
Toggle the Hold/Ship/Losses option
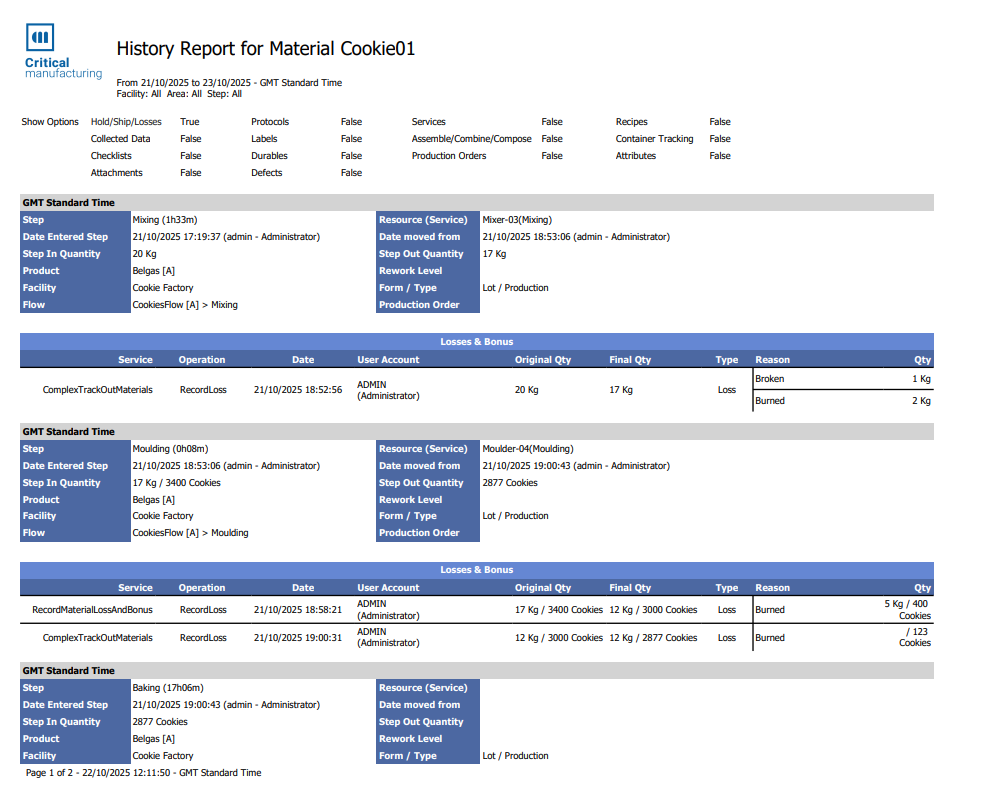124,121
